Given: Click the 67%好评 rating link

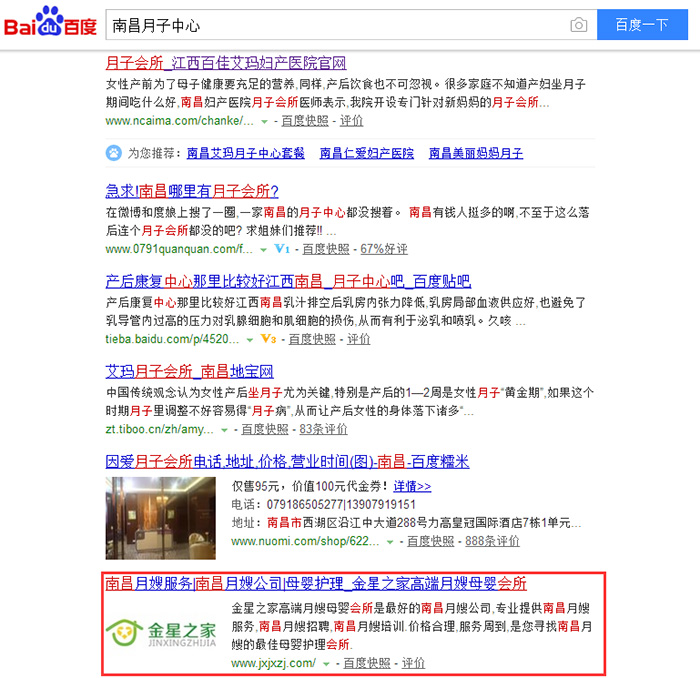Looking at the screenshot, I should (384, 249).
